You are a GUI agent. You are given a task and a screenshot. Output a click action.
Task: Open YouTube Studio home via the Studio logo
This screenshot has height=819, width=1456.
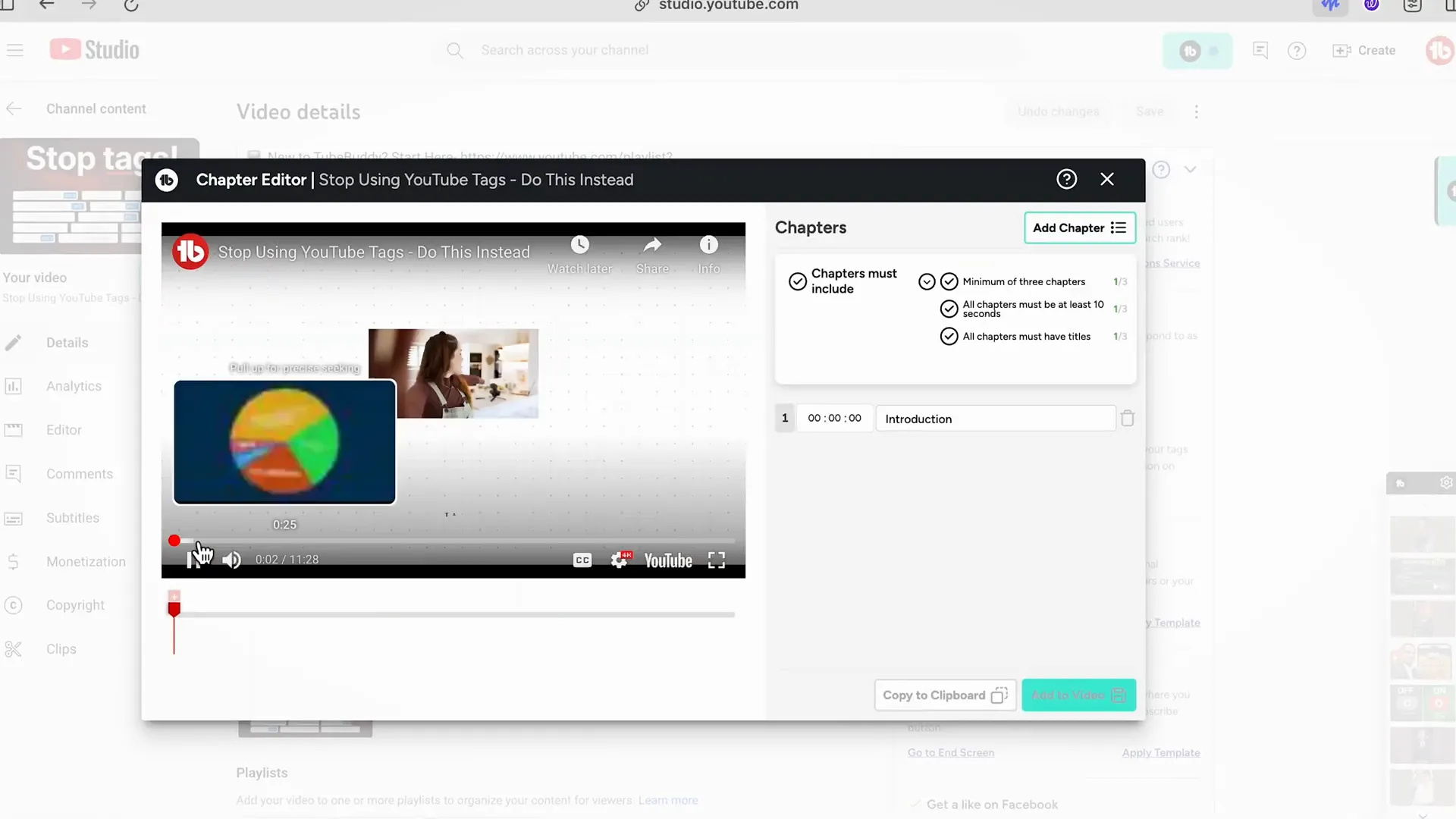(94, 49)
